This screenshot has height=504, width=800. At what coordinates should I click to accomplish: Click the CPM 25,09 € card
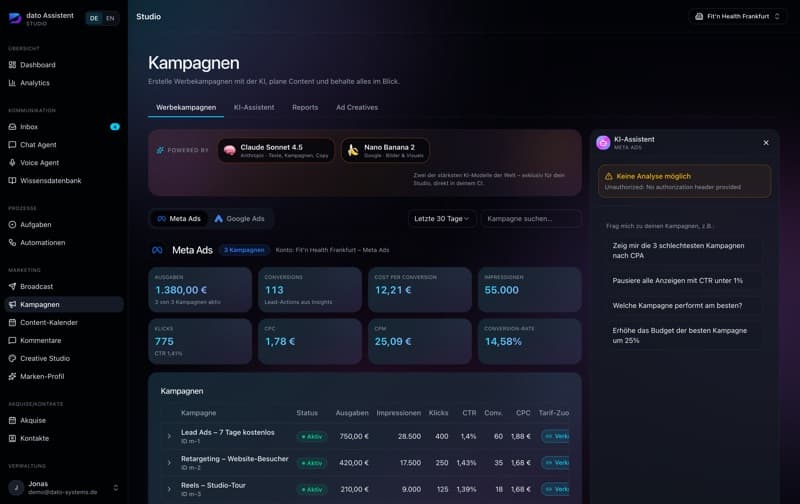tap(420, 341)
